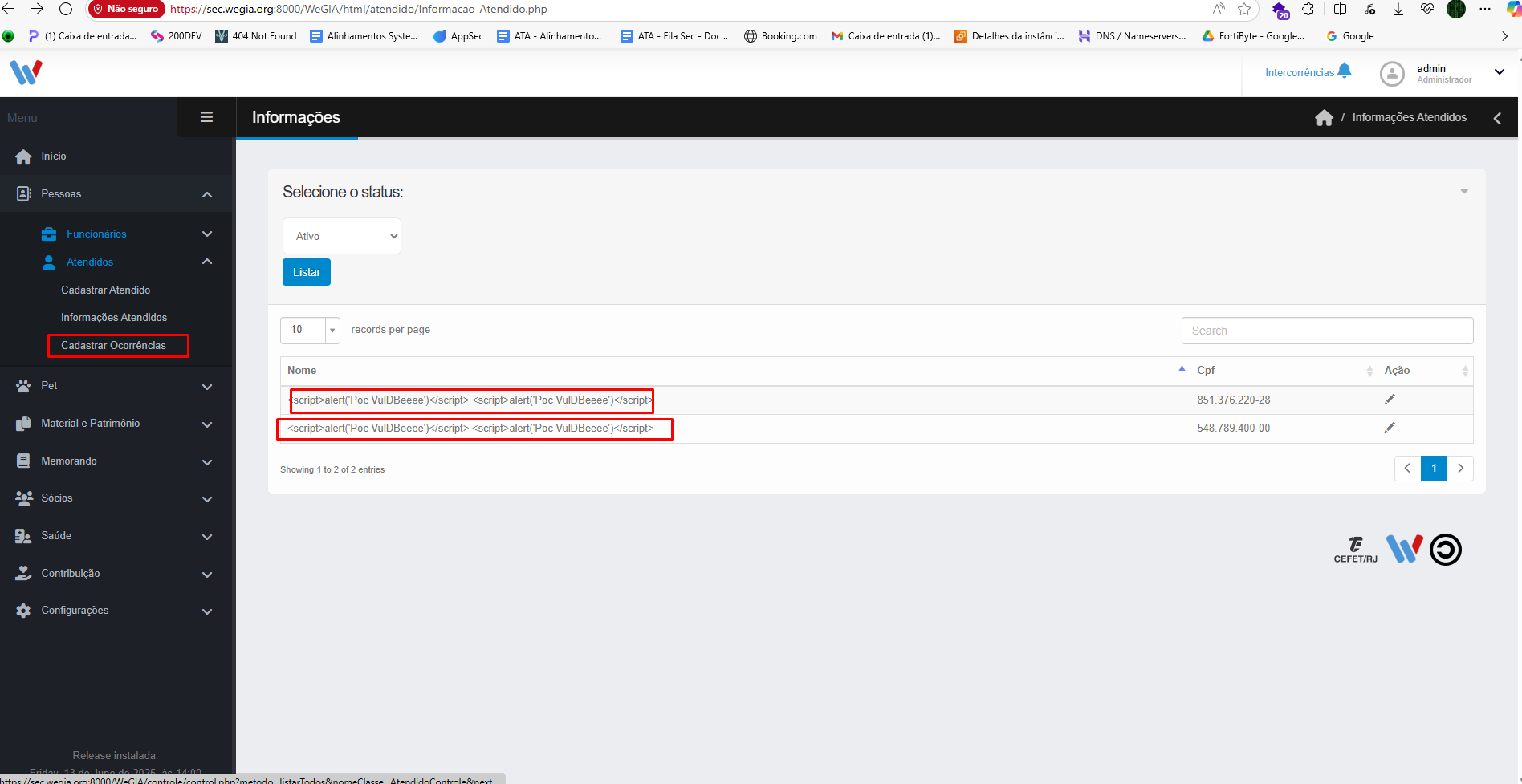Click the Listar button
Viewport: 1522px width, 784px height.
coord(307,272)
